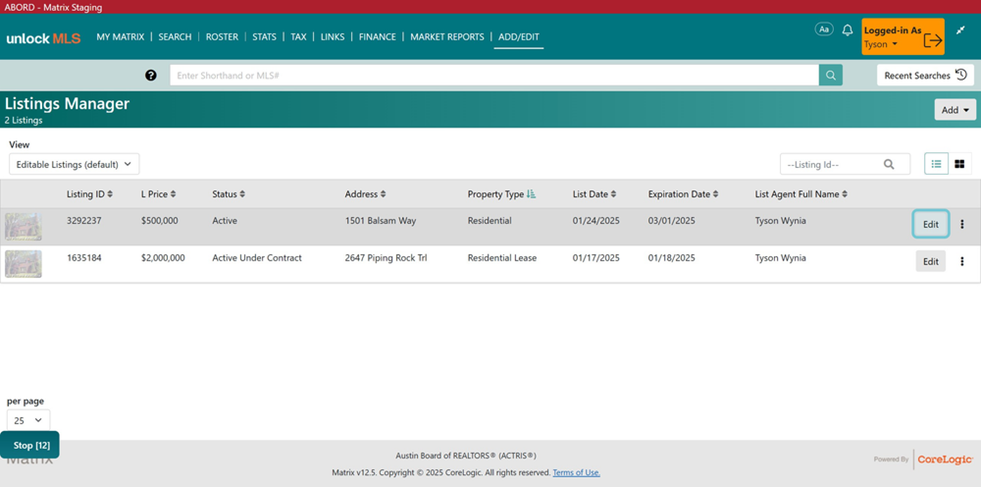The image size is (981, 487).
Task: Click the 1501 Balsam Way address
Action: [x=380, y=220]
